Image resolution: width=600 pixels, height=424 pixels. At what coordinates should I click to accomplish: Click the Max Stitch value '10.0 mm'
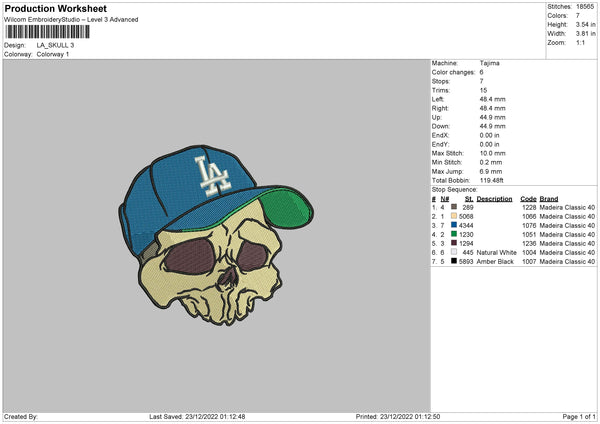coord(492,153)
